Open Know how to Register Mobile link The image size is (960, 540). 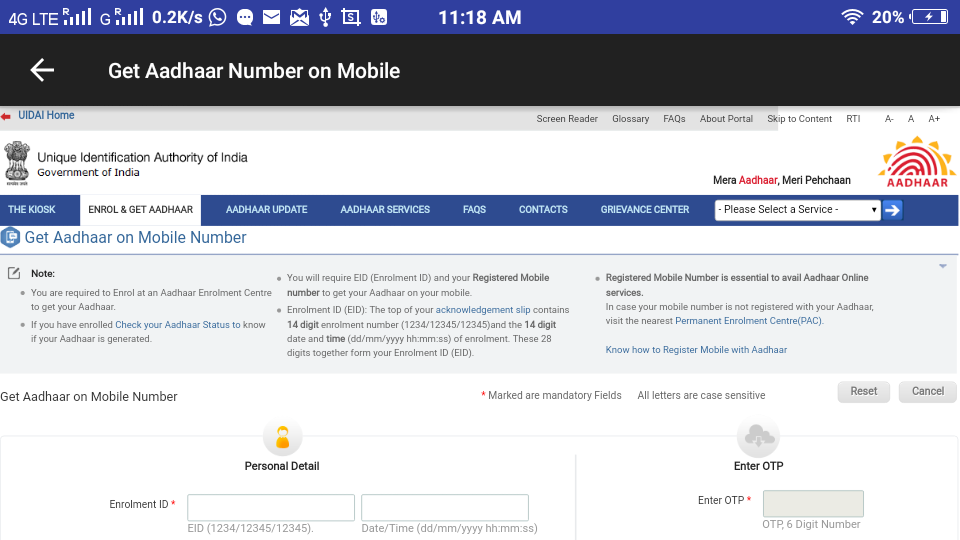point(696,350)
